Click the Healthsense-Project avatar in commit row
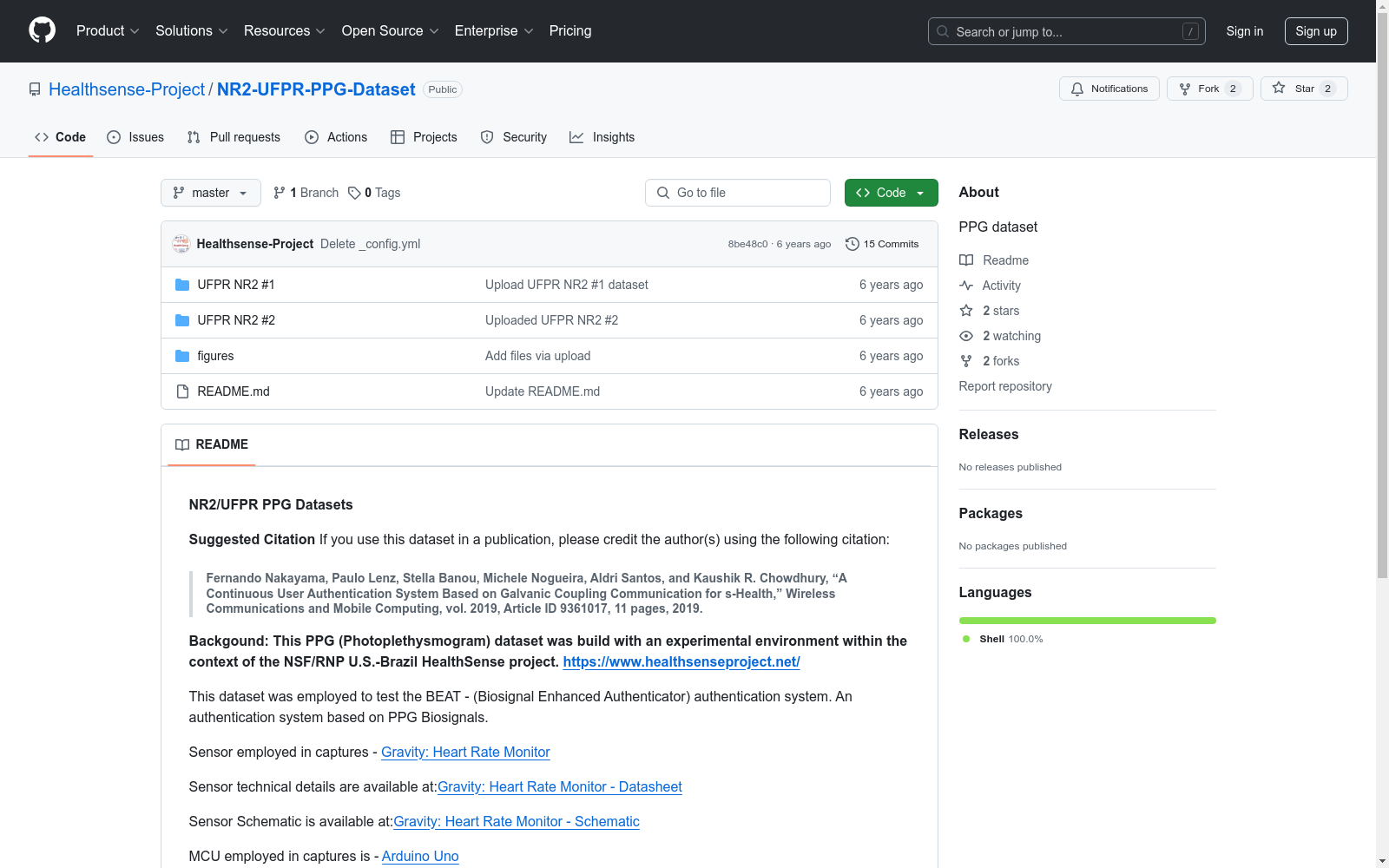Screen dimensions: 1389x868 181,244
